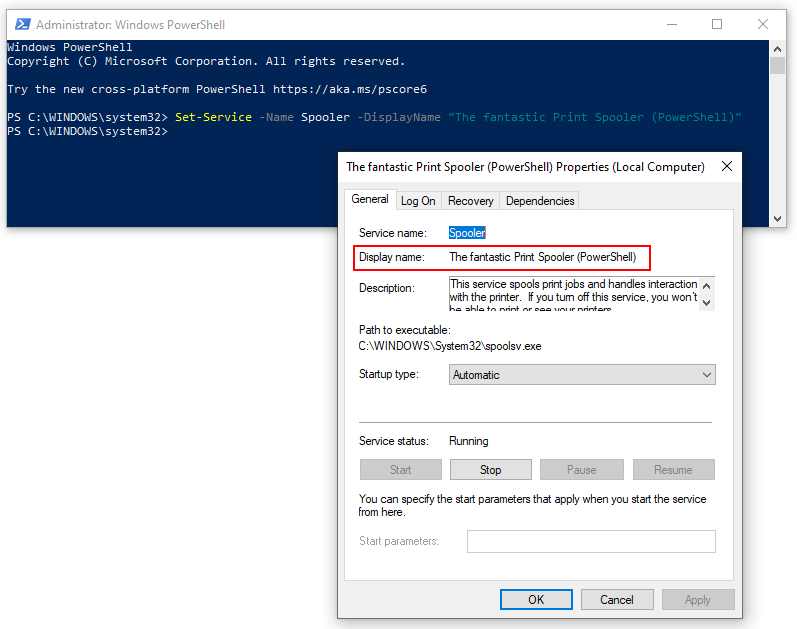This screenshot has width=797, height=629.
Task: Click Cancel in Properties dialog
Action: coord(617,600)
